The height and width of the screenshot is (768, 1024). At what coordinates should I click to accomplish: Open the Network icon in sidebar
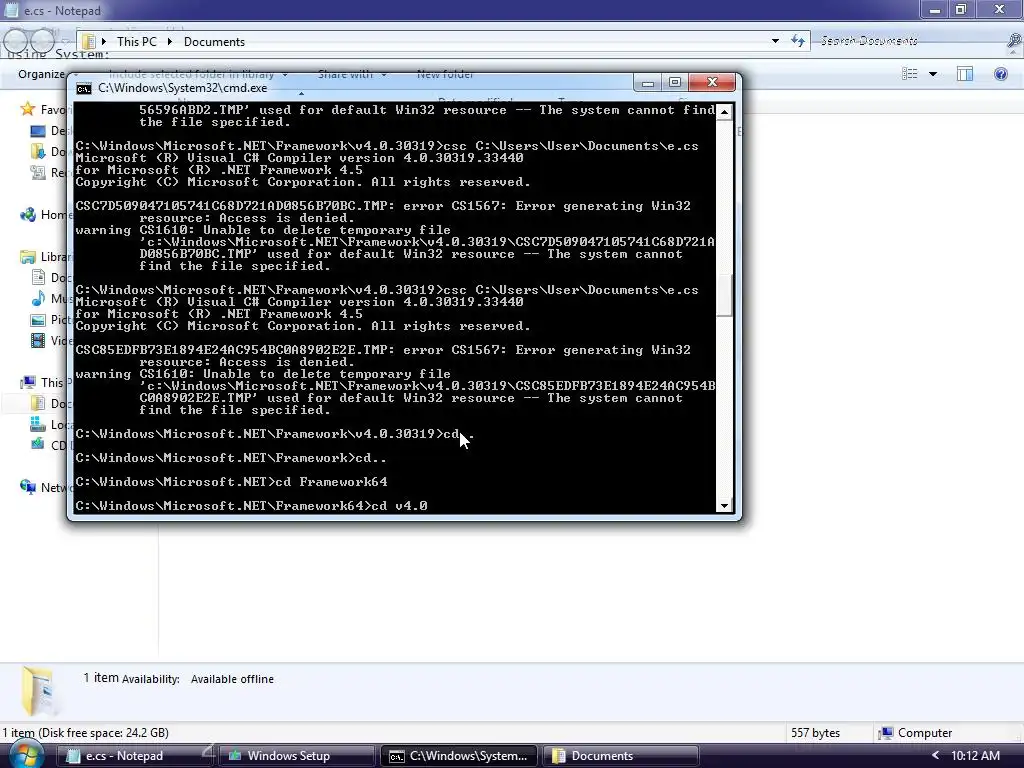(27, 487)
